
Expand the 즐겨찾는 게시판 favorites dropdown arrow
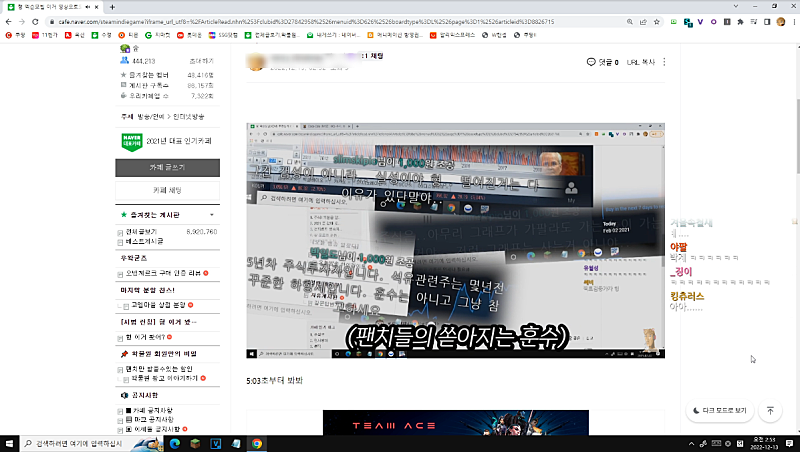click(x=211, y=215)
